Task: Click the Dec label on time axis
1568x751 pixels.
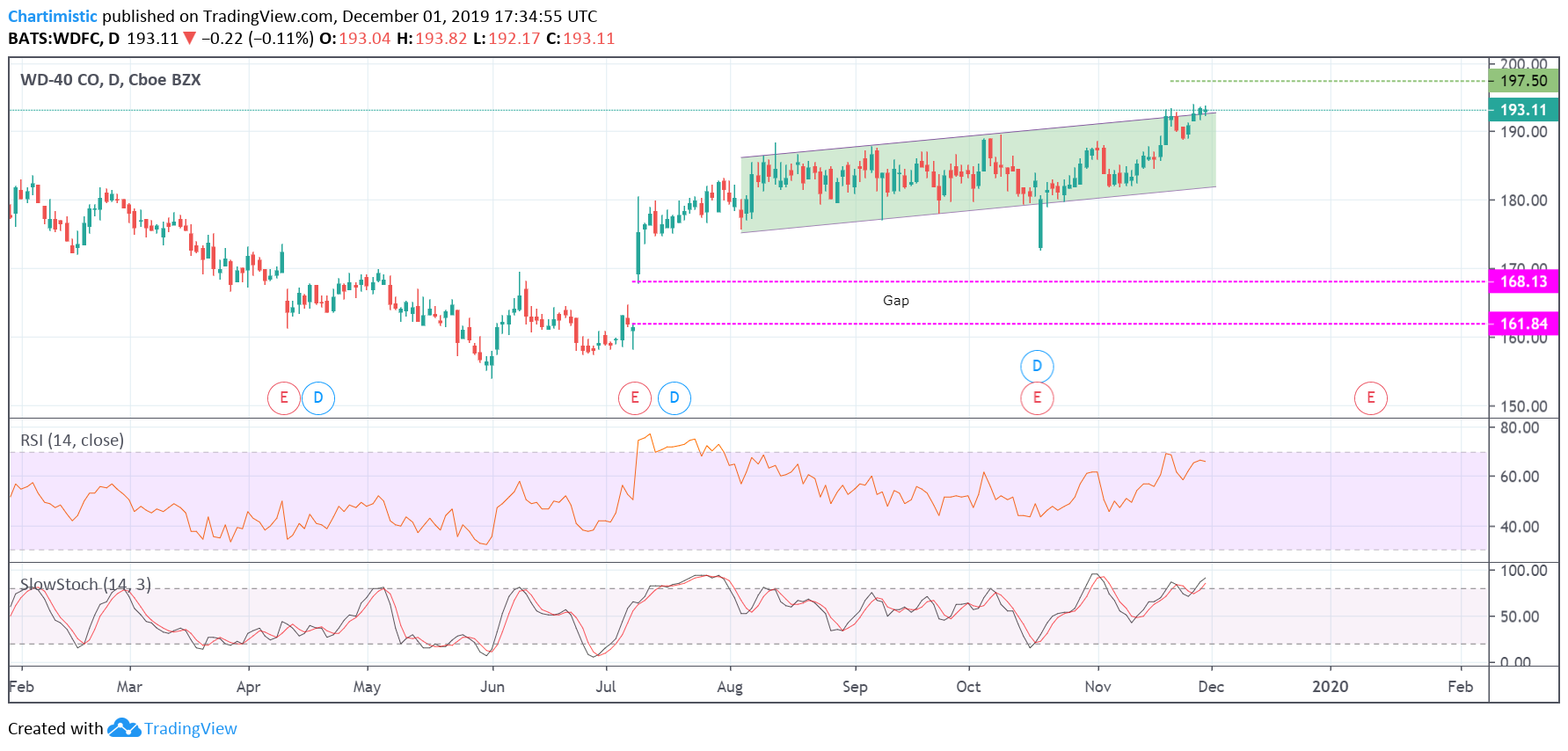Action: (x=1211, y=687)
